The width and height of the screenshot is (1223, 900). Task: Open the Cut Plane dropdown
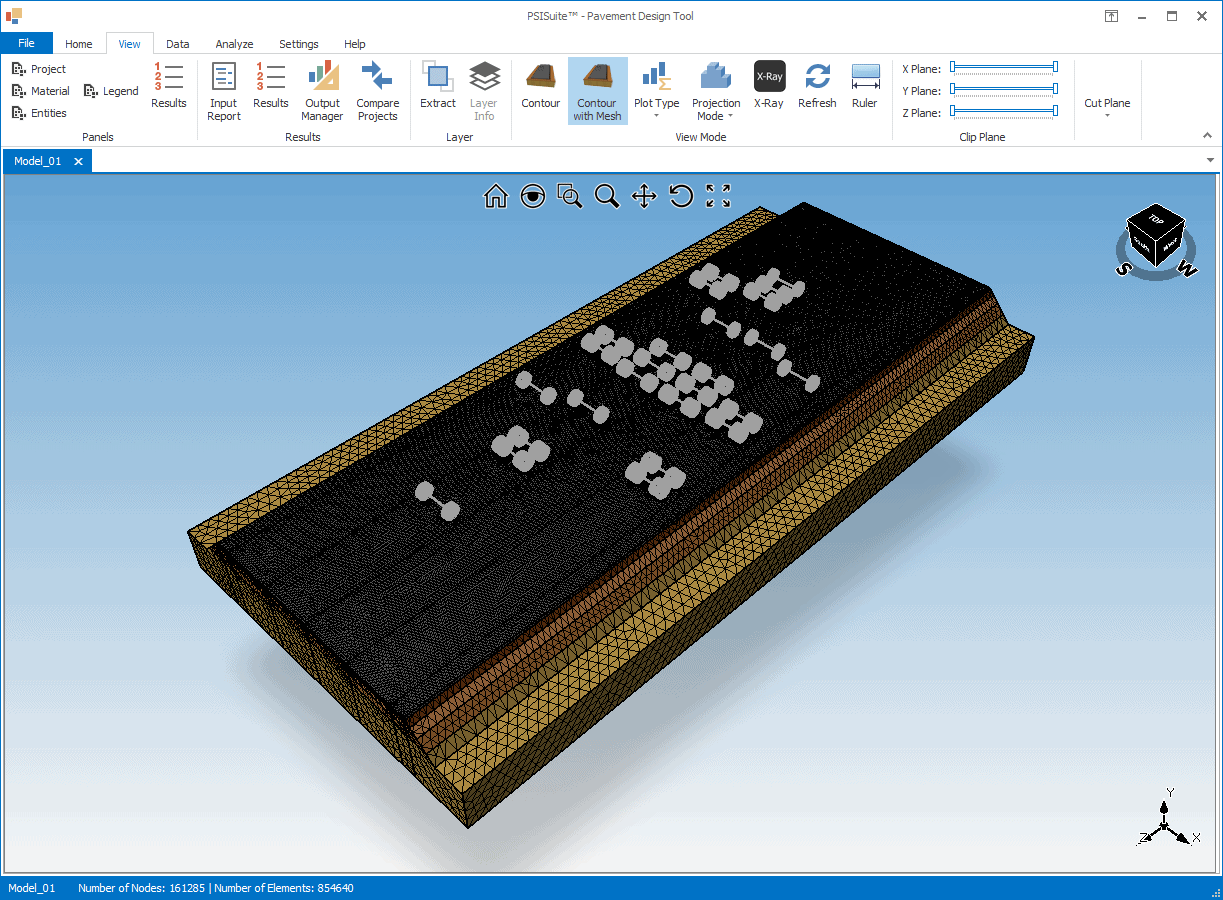(x=1108, y=108)
